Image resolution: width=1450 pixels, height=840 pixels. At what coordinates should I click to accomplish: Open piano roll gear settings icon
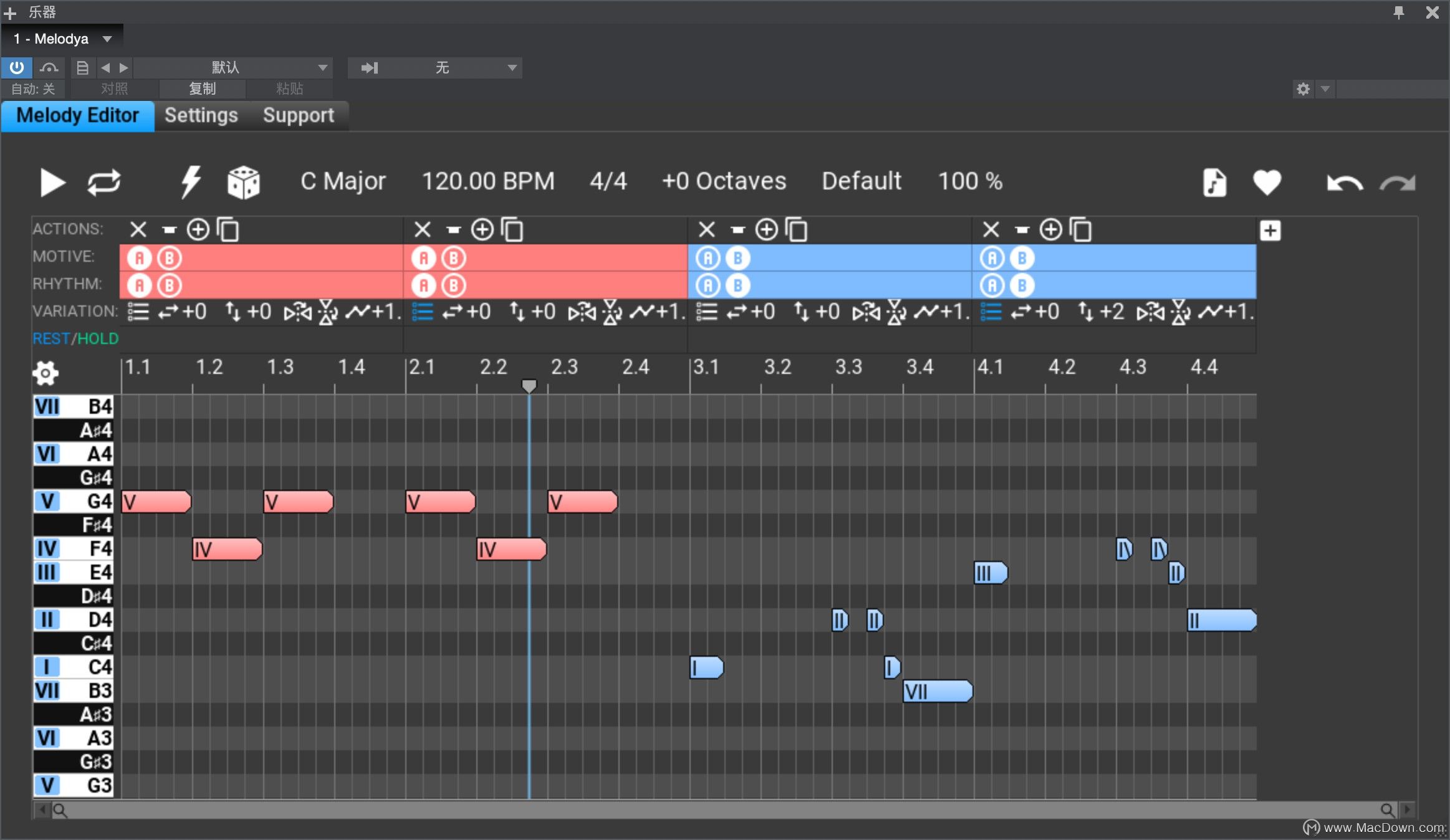coord(46,373)
